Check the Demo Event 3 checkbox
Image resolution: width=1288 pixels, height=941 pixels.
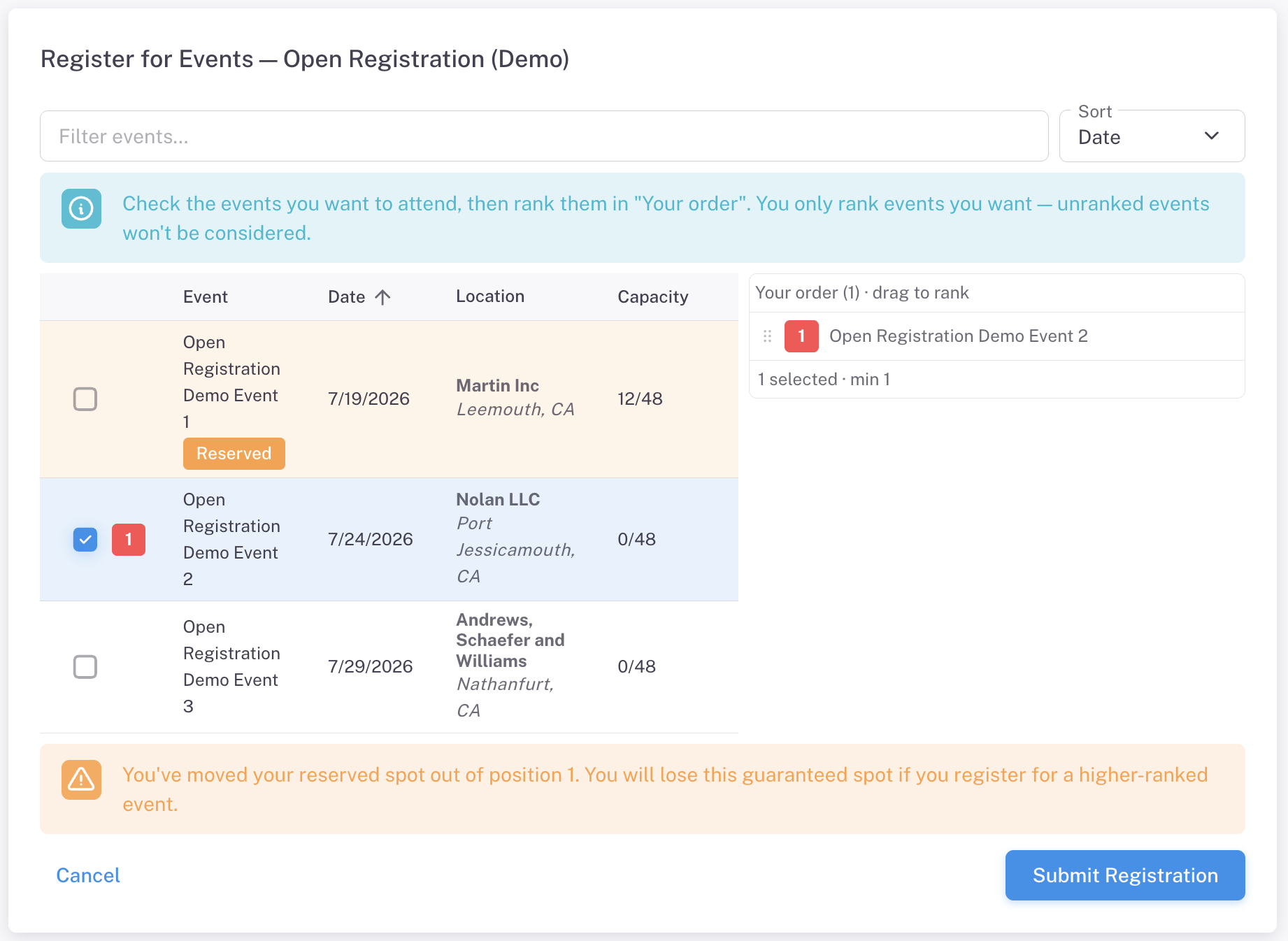[x=85, y=667]
